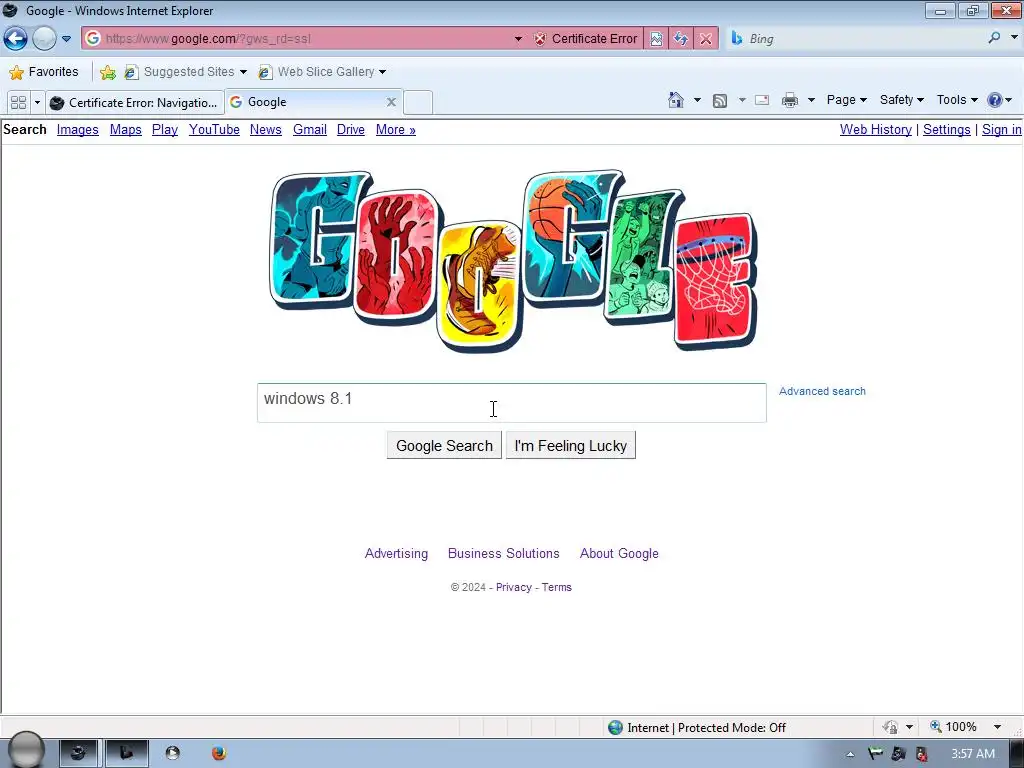Open the zoom level dropdown arrow

click(997, 727)
